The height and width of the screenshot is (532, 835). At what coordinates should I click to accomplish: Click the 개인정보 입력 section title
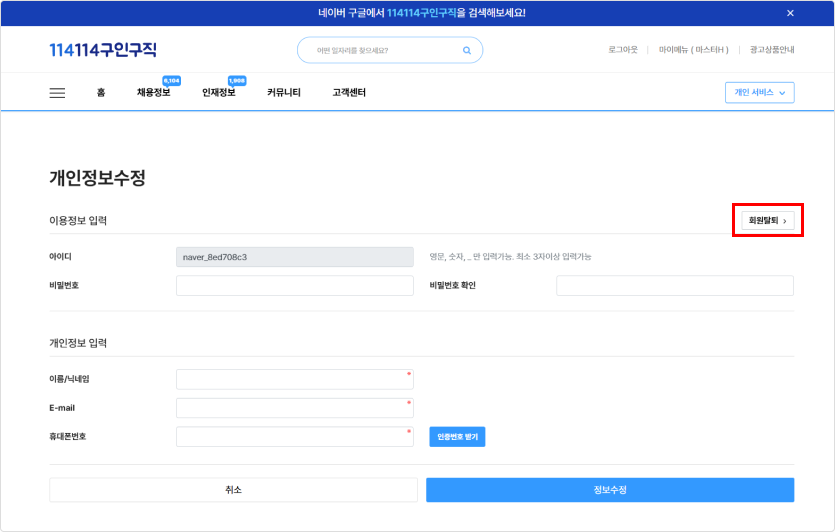78,343
